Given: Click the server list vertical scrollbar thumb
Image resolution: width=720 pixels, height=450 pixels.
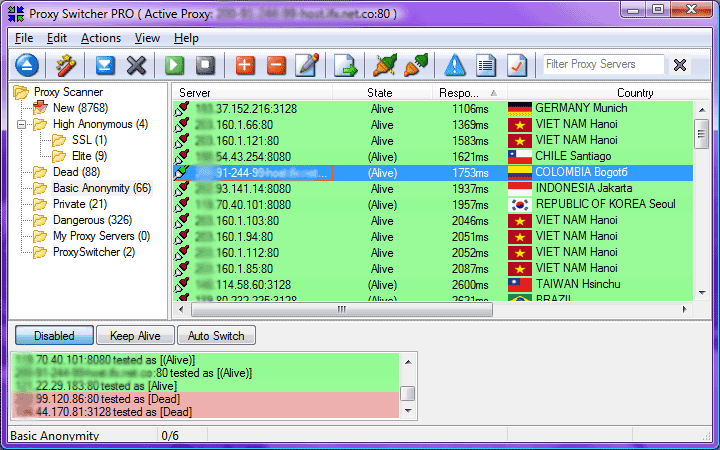Looking at the screenshot, I should pos(702,134).
